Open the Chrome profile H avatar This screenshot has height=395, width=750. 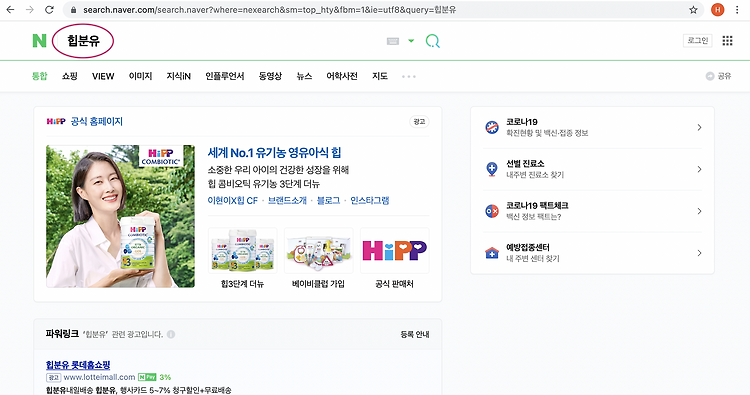pyautogui.click(x=717, y=10)
